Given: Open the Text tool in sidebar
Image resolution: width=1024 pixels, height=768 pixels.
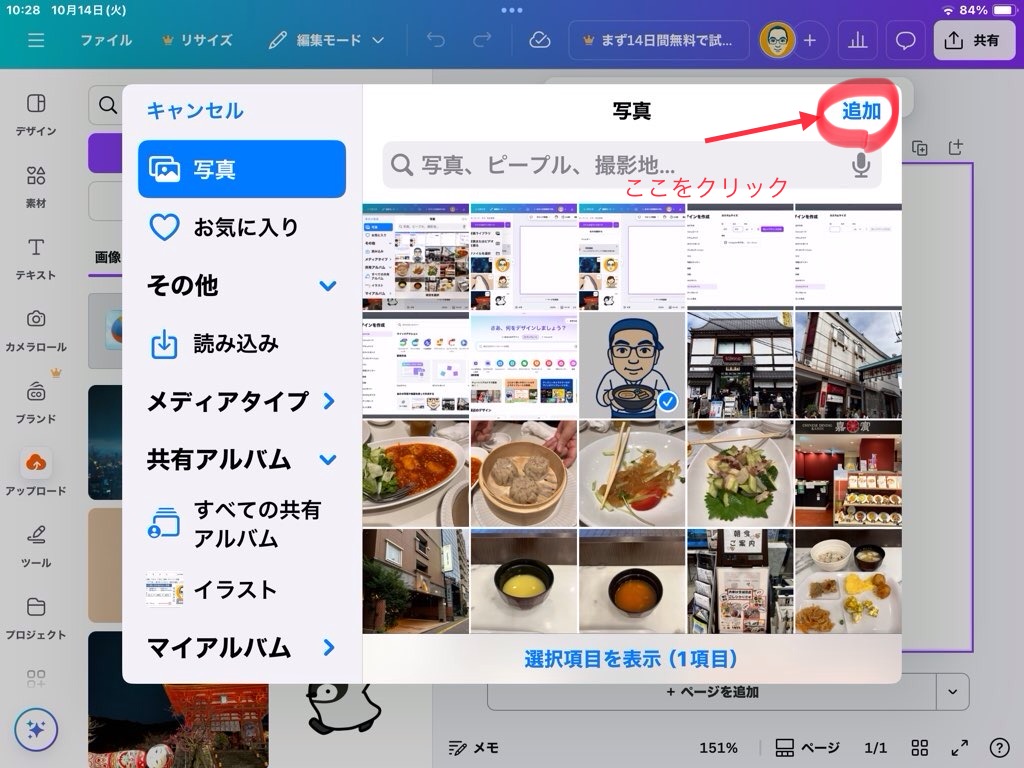Looking at the screenshot, I should tap(36, 258).
